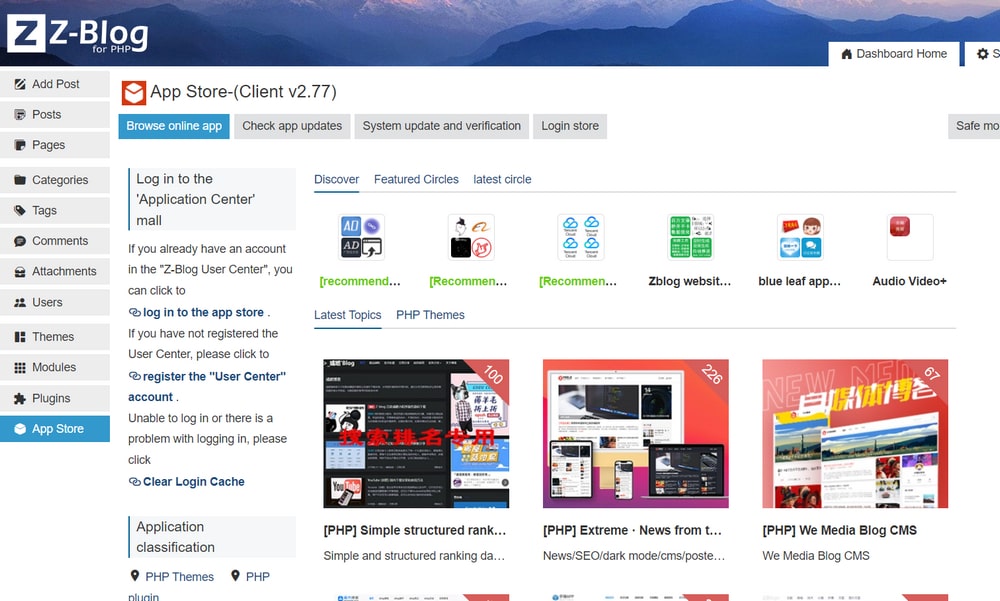The height and width of the screenshot is (601, 1000).
Task: Go to the Attachments section
Action: 55,272
